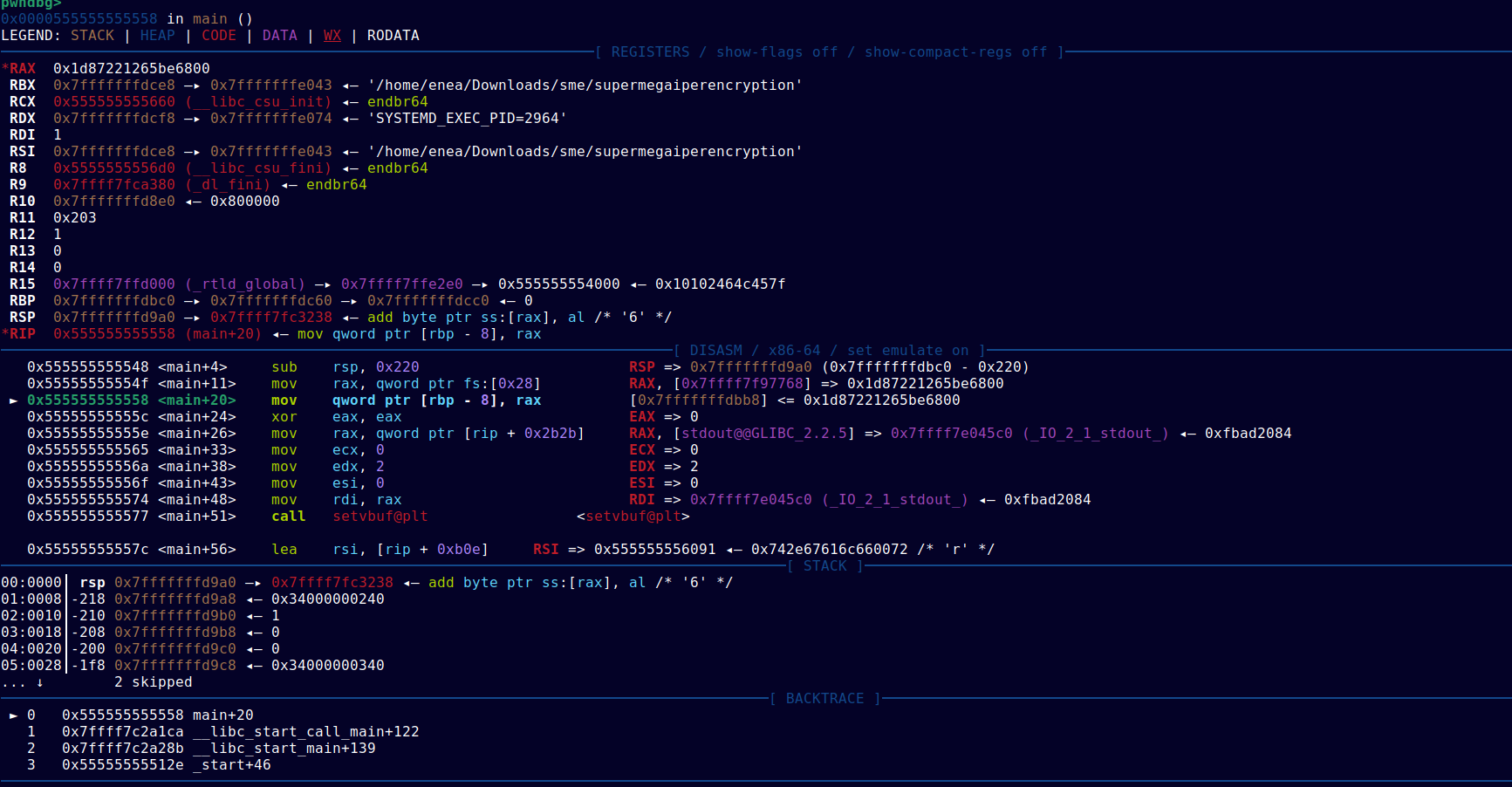
Task: Select the 'SYSTEMD_EXEC_PID=2964' string
Action: click(x=468, y=118)
